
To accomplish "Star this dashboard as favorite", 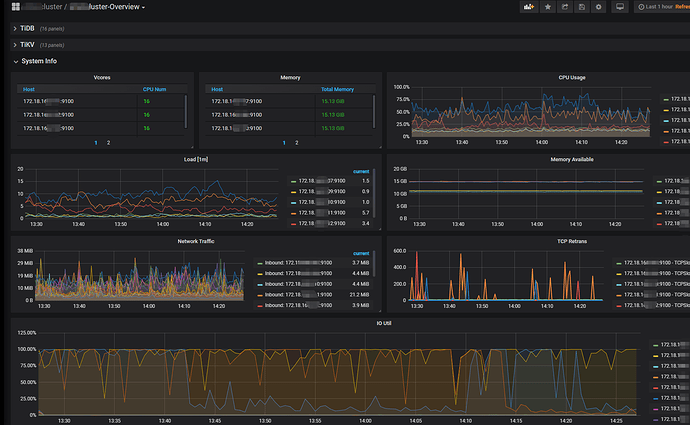I will [x=547, y=7].
